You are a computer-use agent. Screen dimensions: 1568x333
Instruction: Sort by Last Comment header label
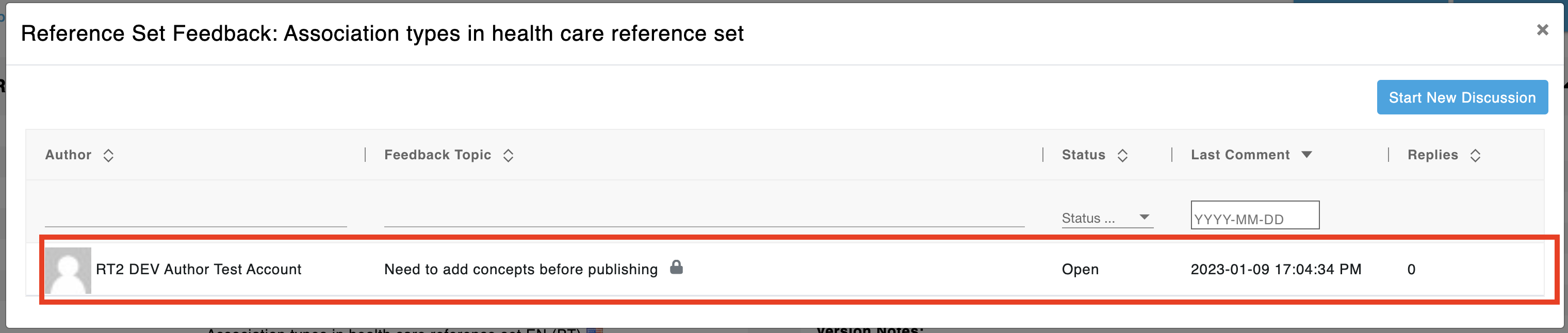1240,155
